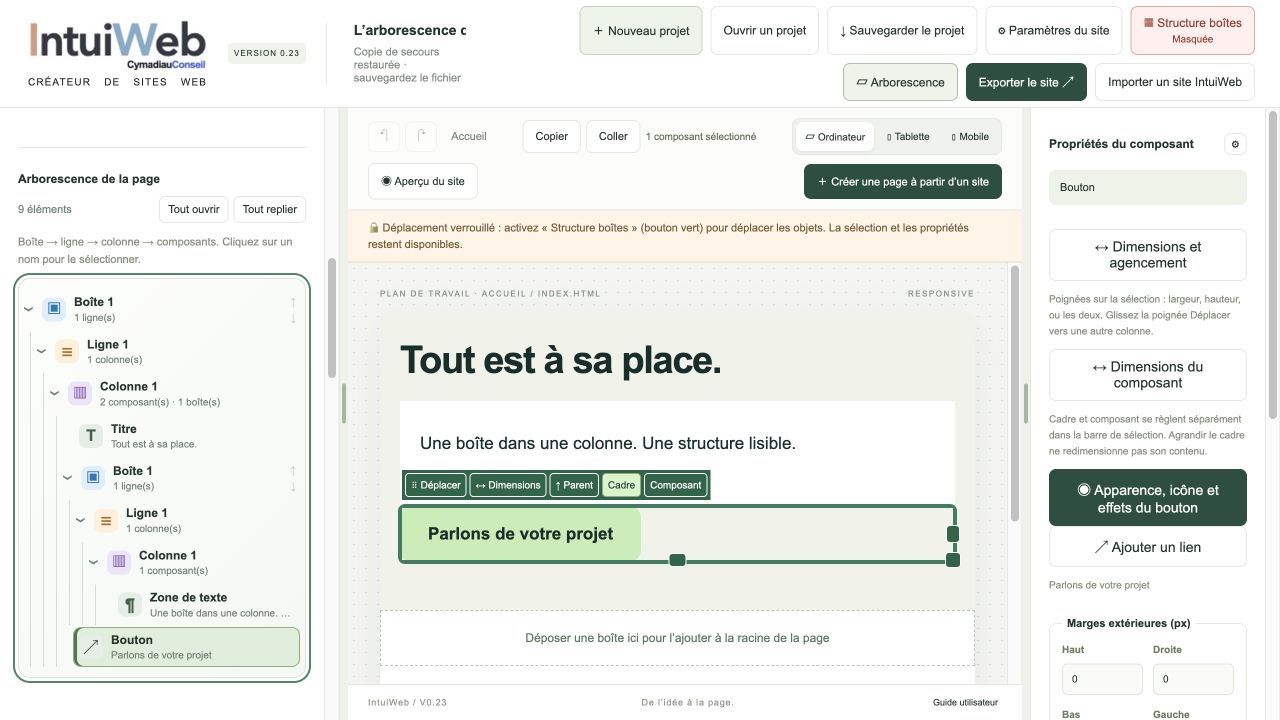This screenshot has height=720, width=1280.
Task: Click the Déplacer selection tool
Action: pos(435,485)
